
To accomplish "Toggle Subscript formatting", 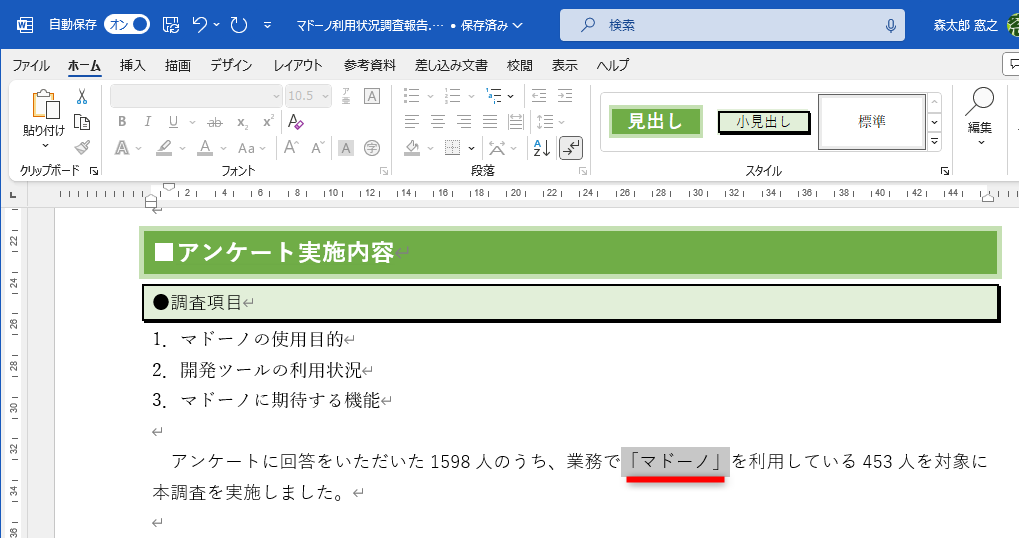I will tap(242, 122).
